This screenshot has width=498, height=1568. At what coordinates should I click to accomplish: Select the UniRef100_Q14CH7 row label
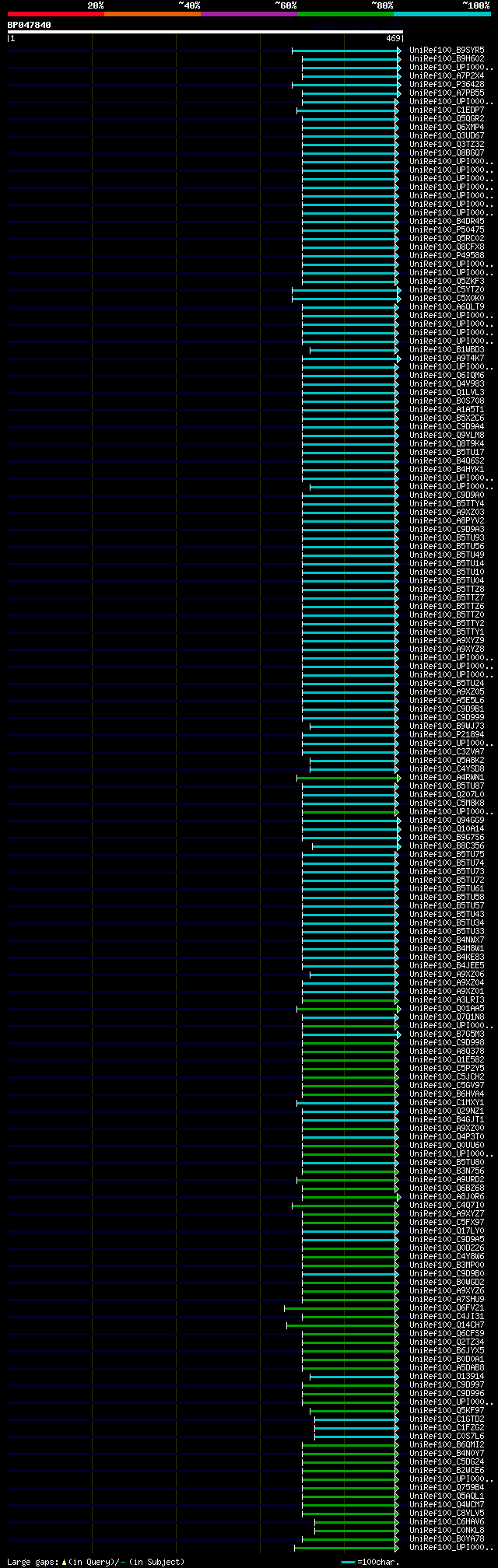point(447,1325)
